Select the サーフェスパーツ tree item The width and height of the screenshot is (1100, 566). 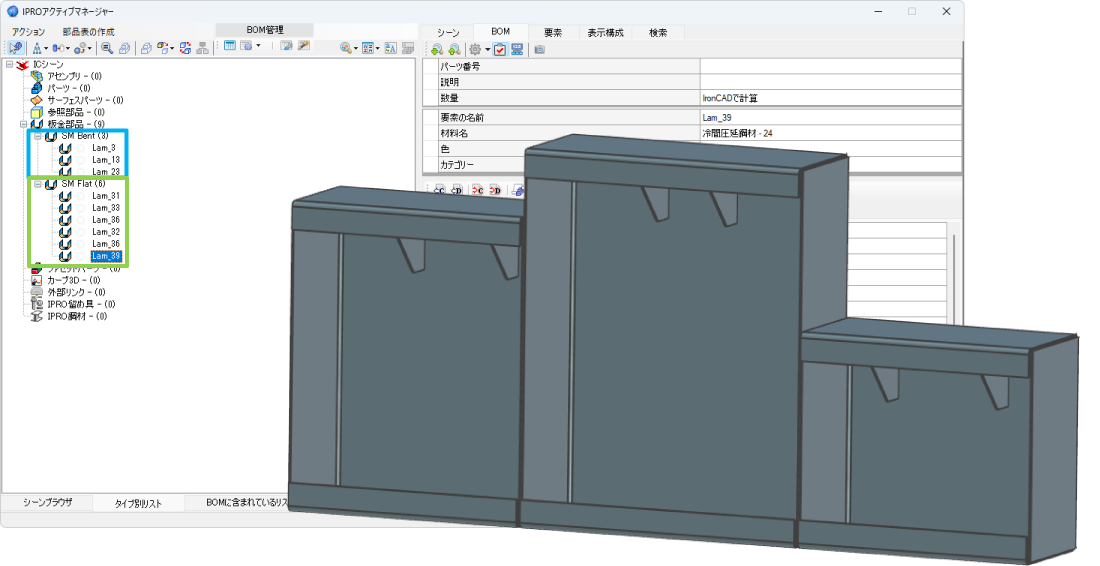click(85, 100)
